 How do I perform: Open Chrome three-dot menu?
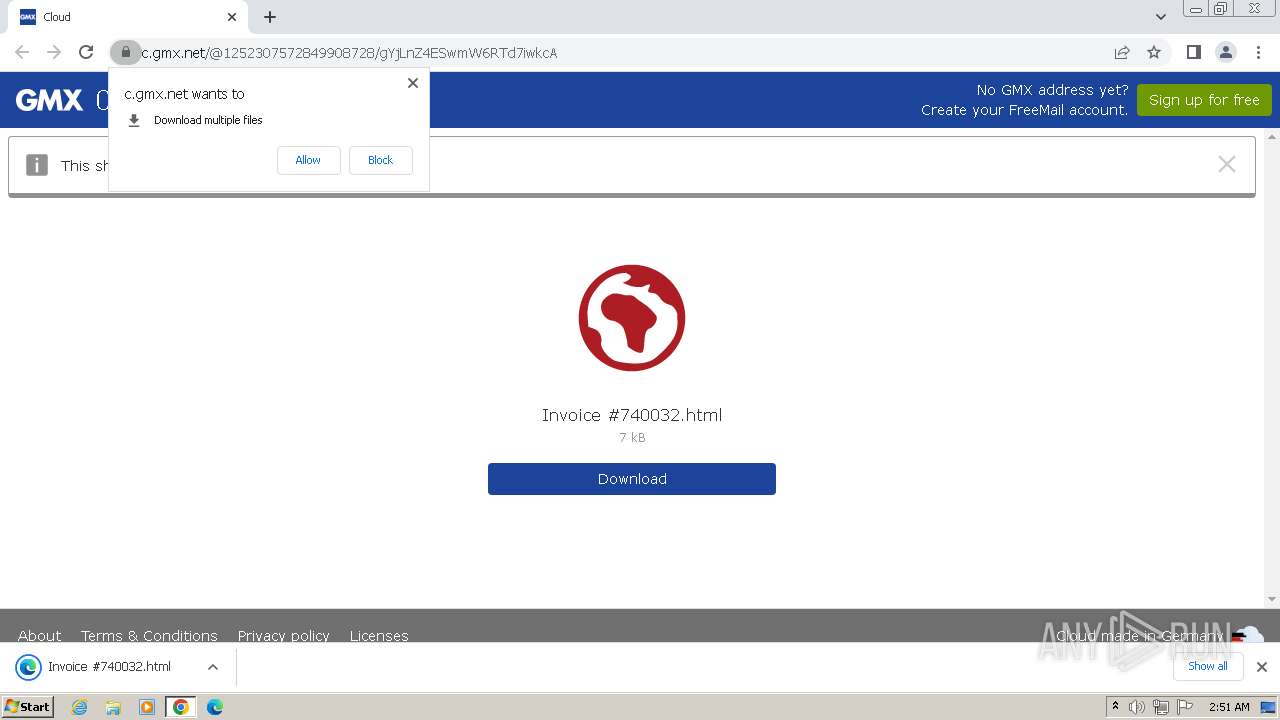[x=1258, y=52]
